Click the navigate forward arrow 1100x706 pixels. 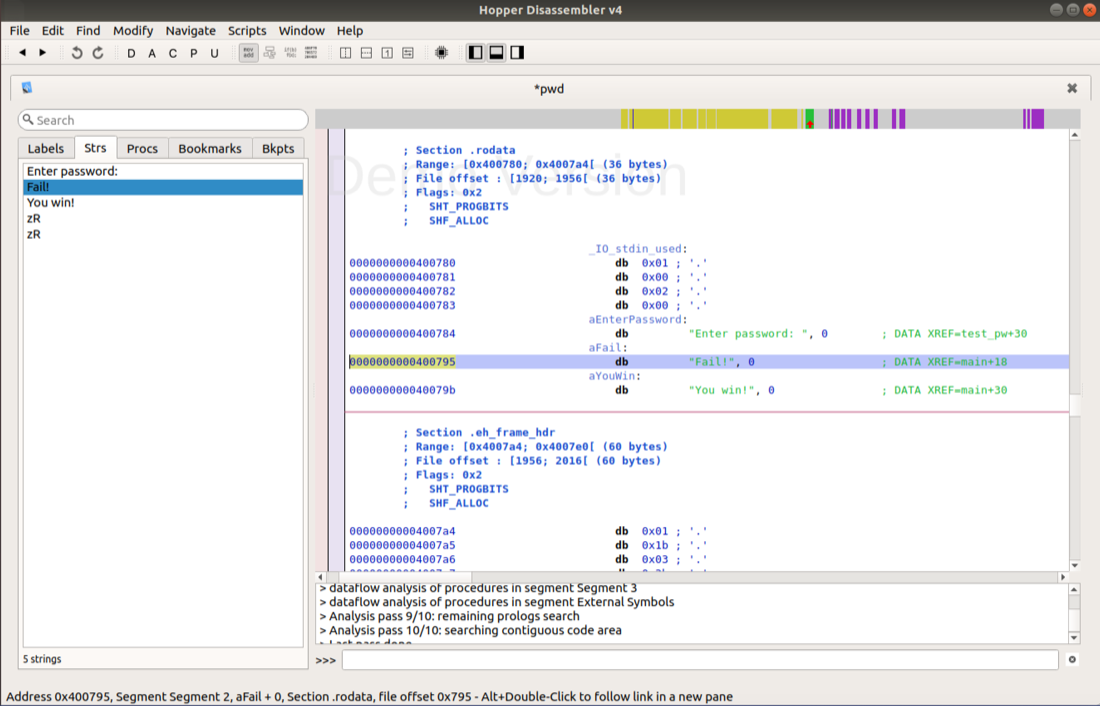click(x=43, y=53)
